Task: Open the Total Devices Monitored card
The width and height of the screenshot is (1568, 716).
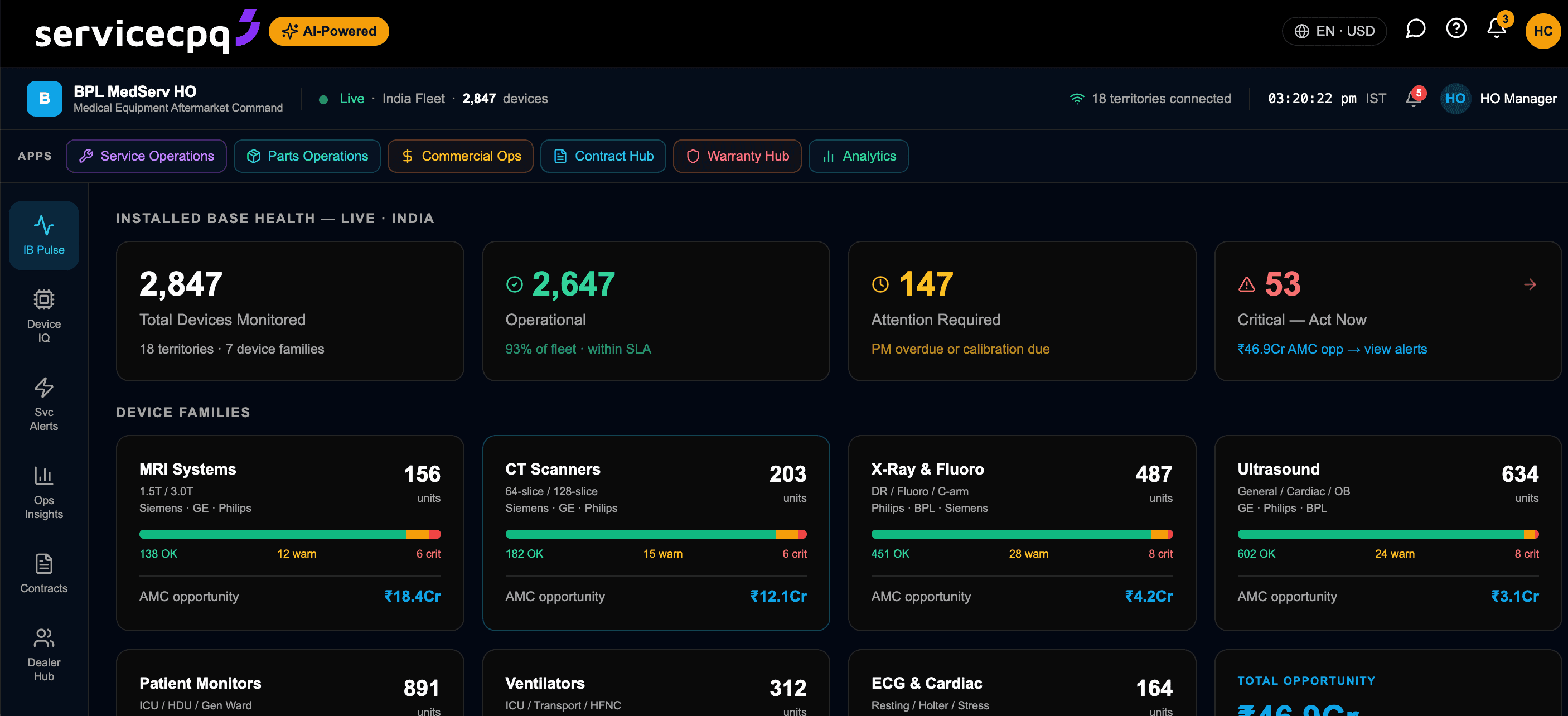Action: click(290, 311)
